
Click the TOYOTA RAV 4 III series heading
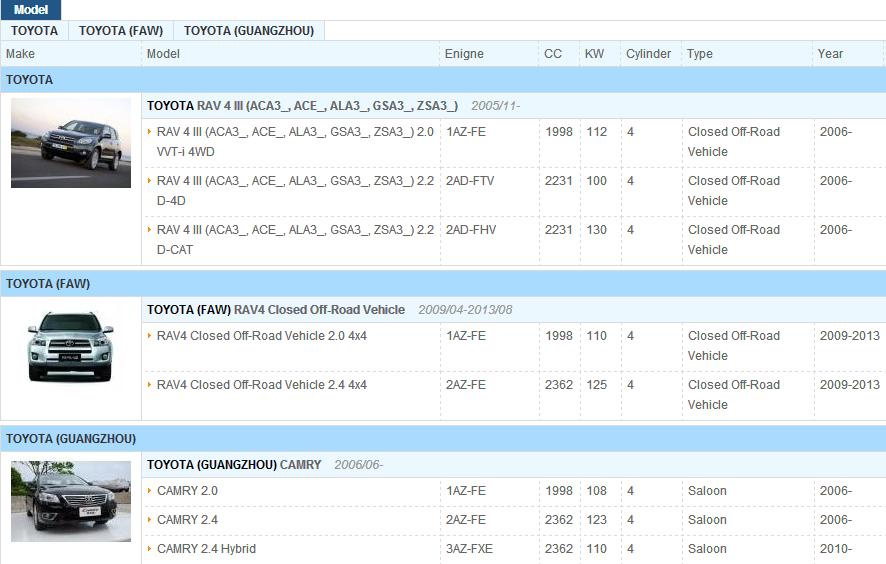(302, 106)
